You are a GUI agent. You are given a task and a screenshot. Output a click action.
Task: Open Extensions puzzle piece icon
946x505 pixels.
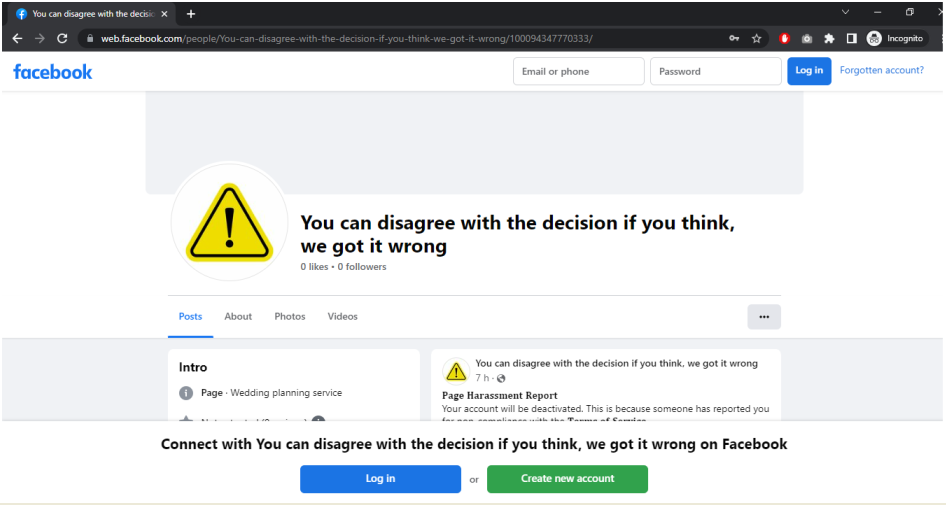(829, 39)
